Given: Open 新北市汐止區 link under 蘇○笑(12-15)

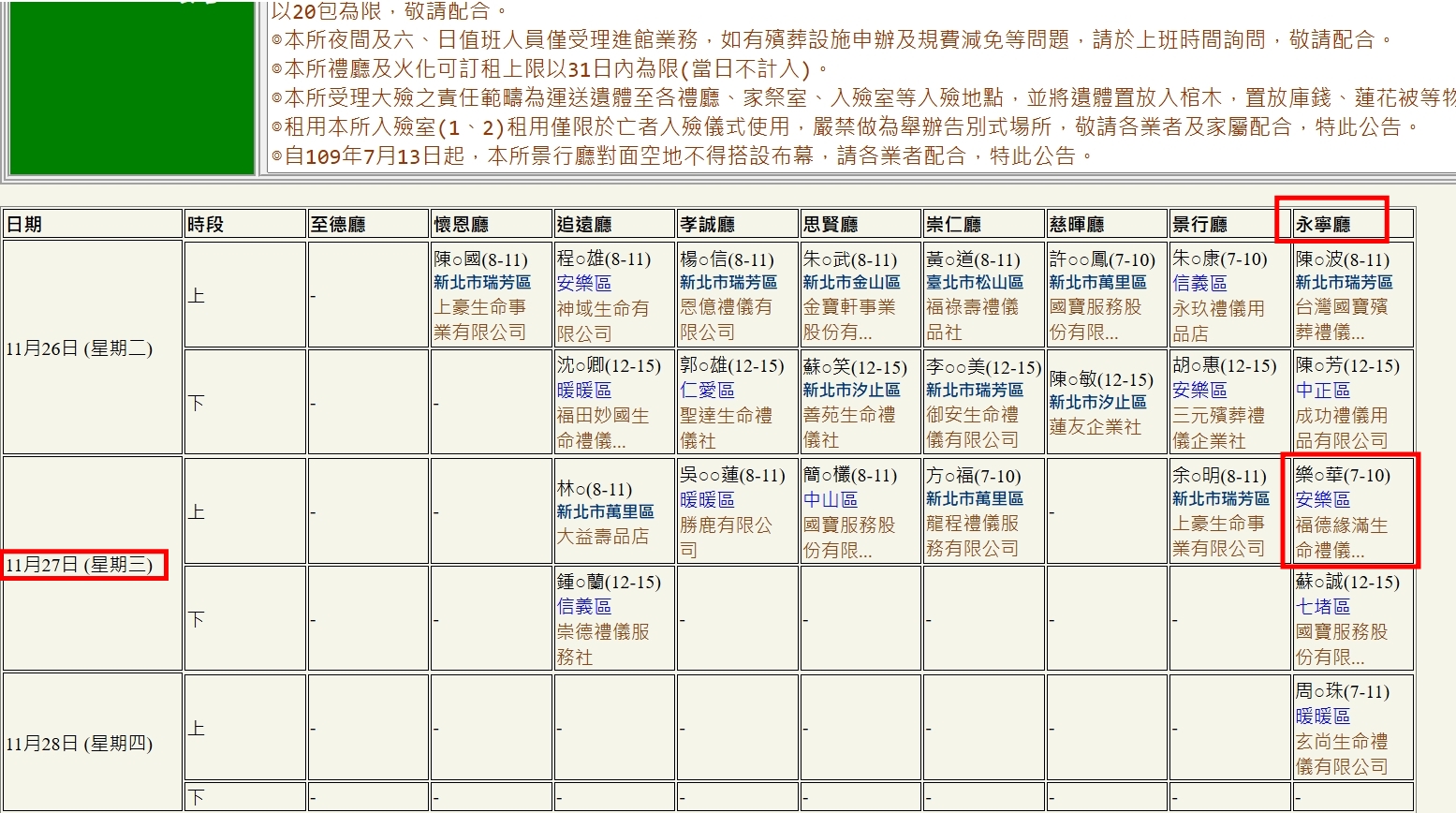Looking at the screenshot, I should [x=851, y=390].
